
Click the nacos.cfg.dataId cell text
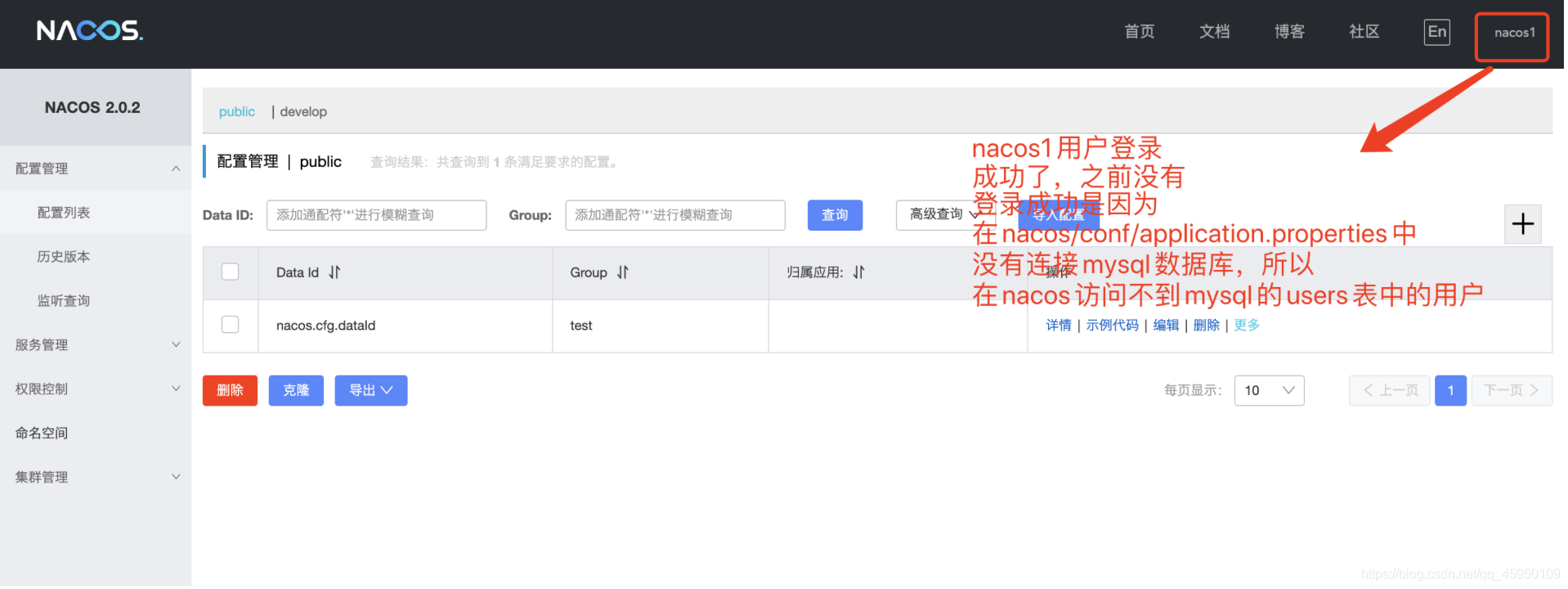click(x=325, y=326)
